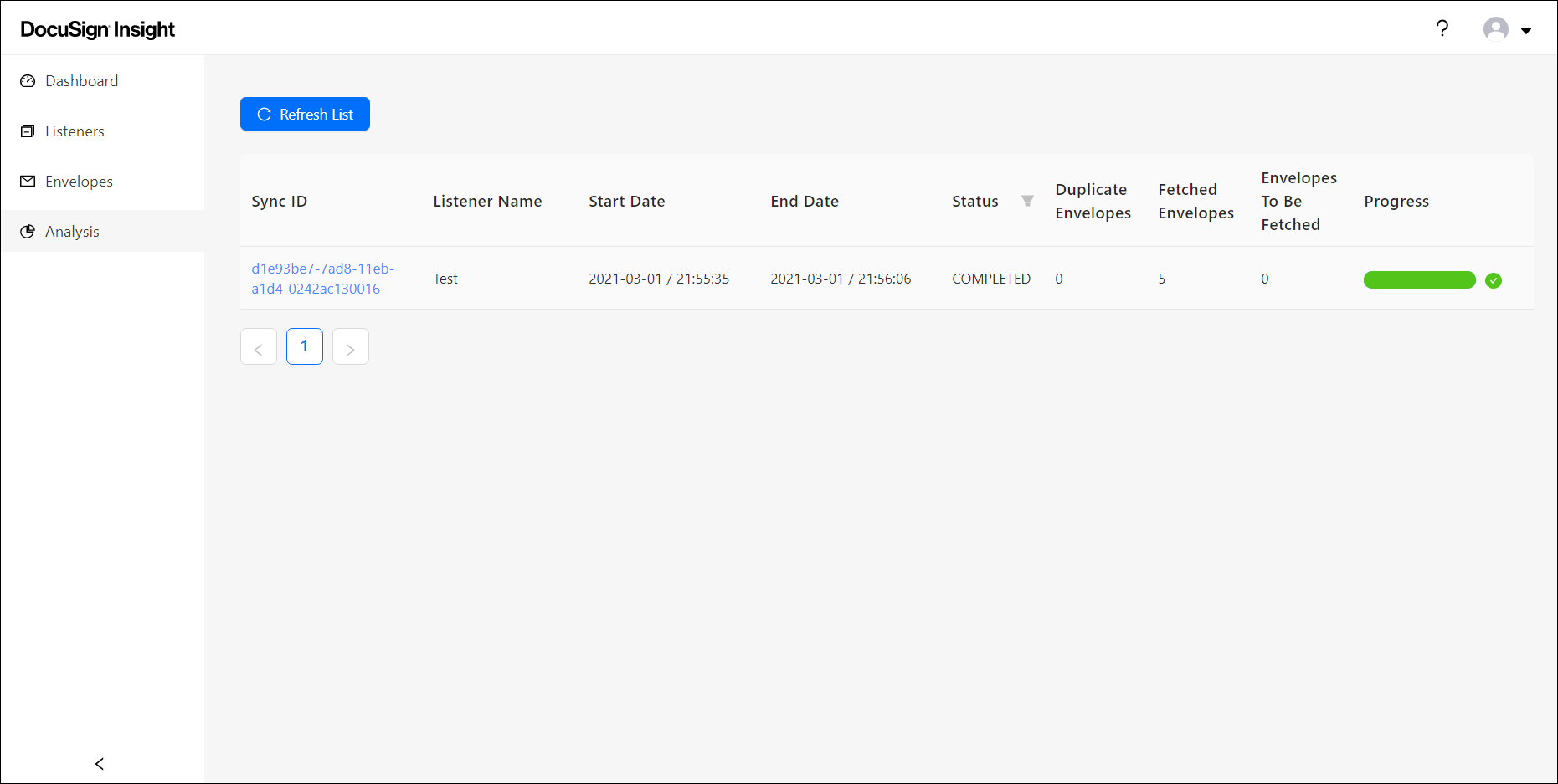Viewport: 1558px width, 784px height.
Task: Open help via the question mark icon
Action: click(1442, 29)
